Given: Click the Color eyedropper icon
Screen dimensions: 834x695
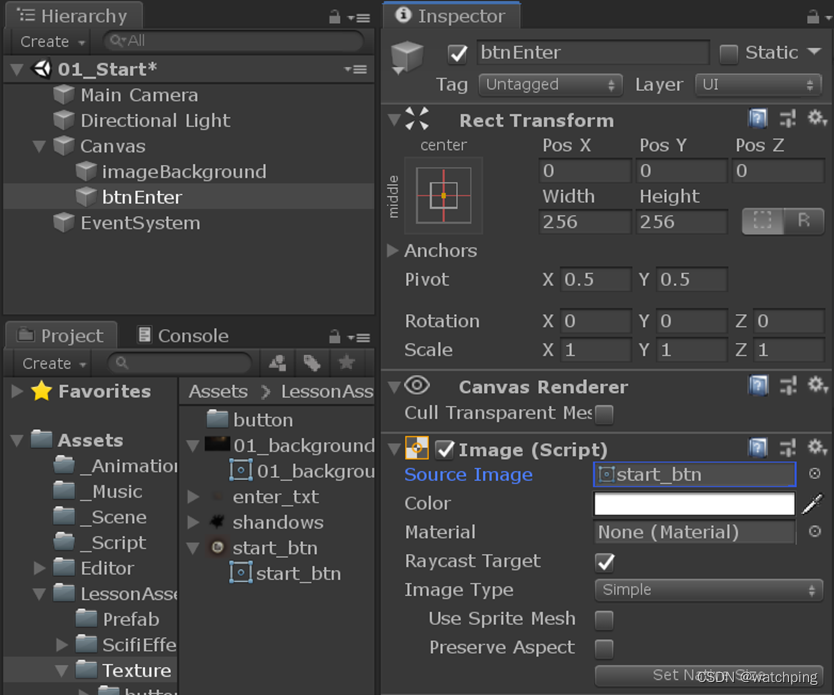Looking at the screenshot, I should tap(812, 504).
